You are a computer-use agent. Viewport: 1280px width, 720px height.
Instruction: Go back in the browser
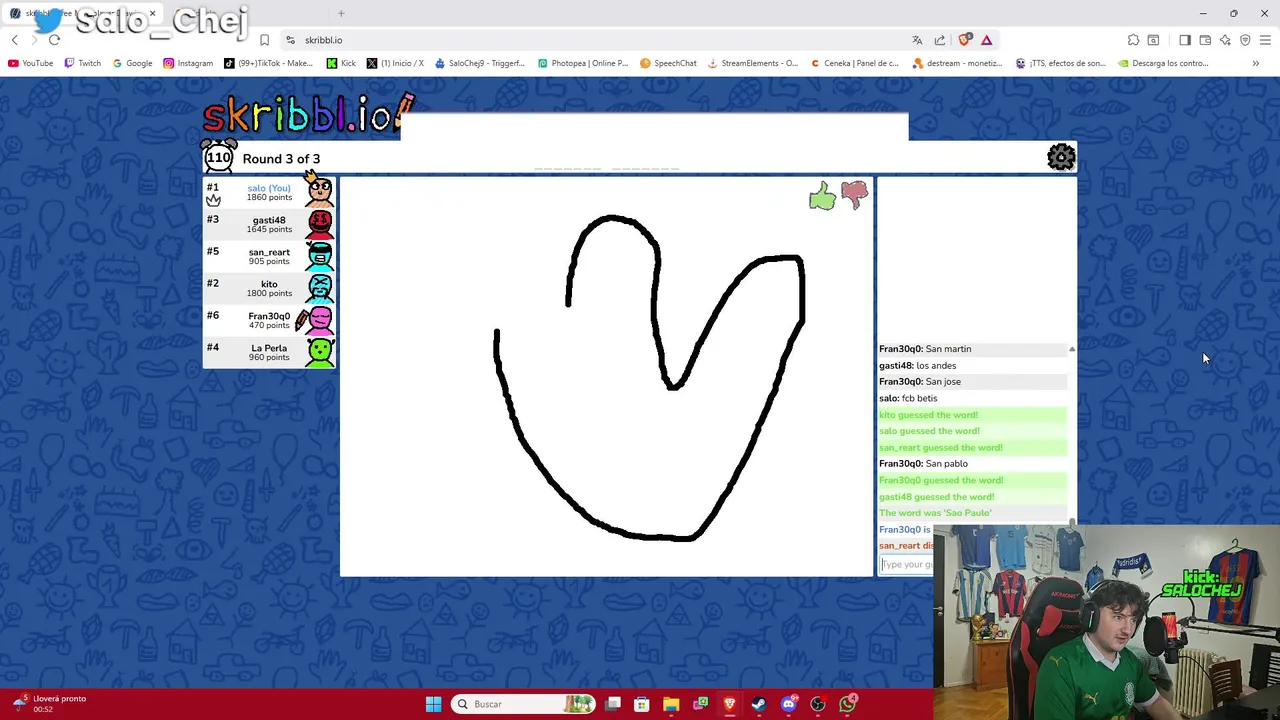click(x=15, y=40)
